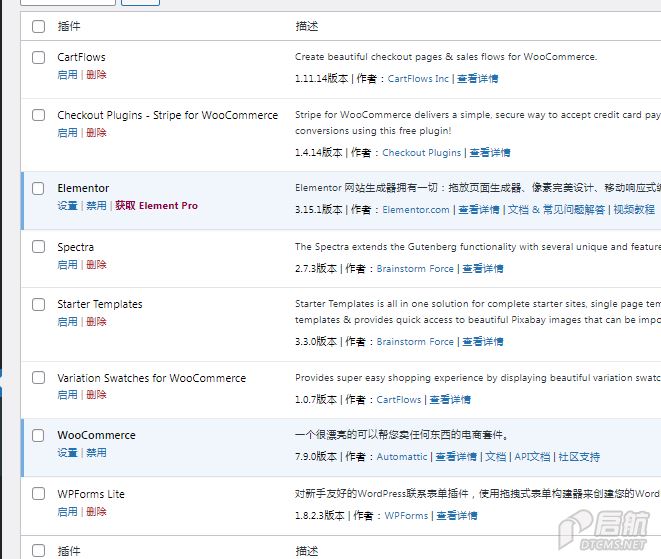This screenshot has width=661, height=559.
Task: Click the Elementor plugin name
Action: (83, 188)
